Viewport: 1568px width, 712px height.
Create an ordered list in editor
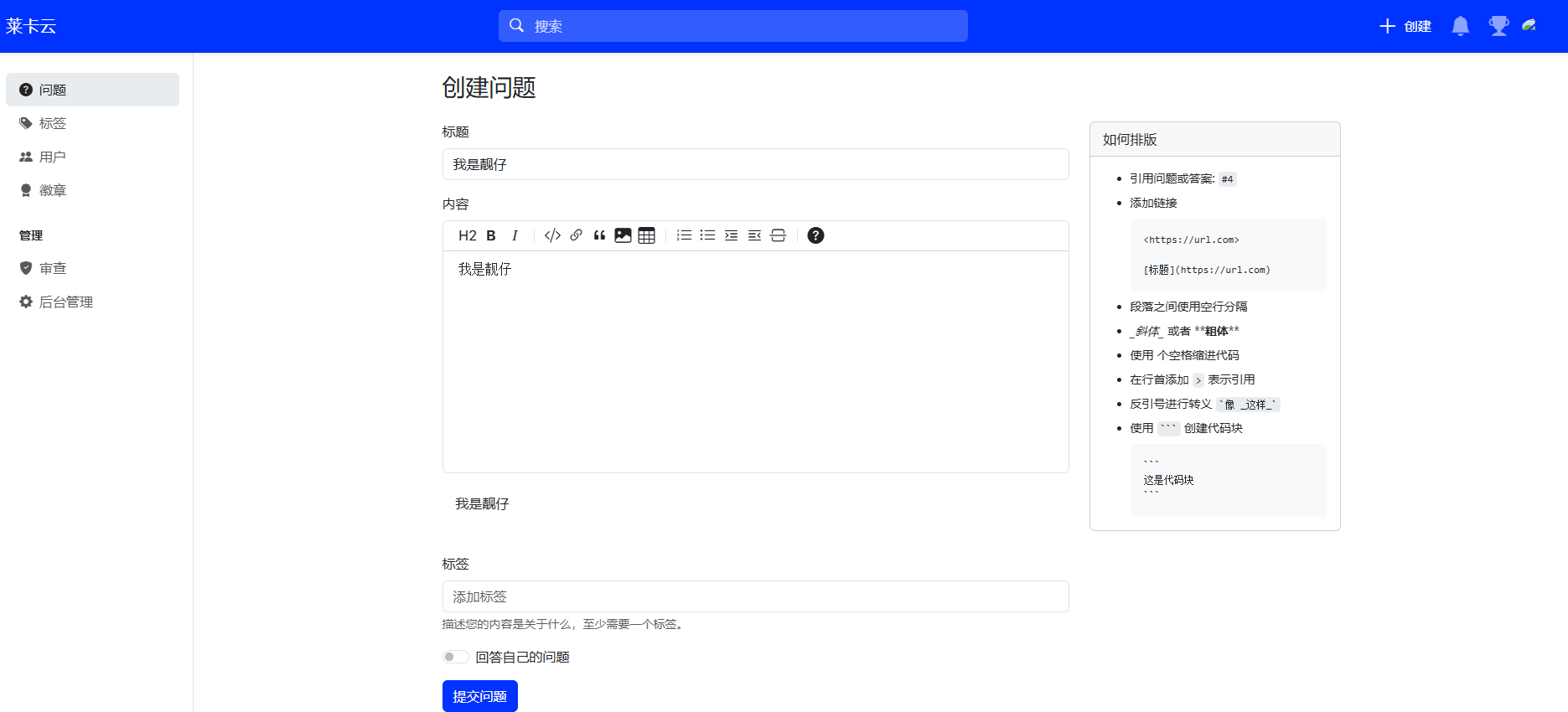click(x=684, y=235)
